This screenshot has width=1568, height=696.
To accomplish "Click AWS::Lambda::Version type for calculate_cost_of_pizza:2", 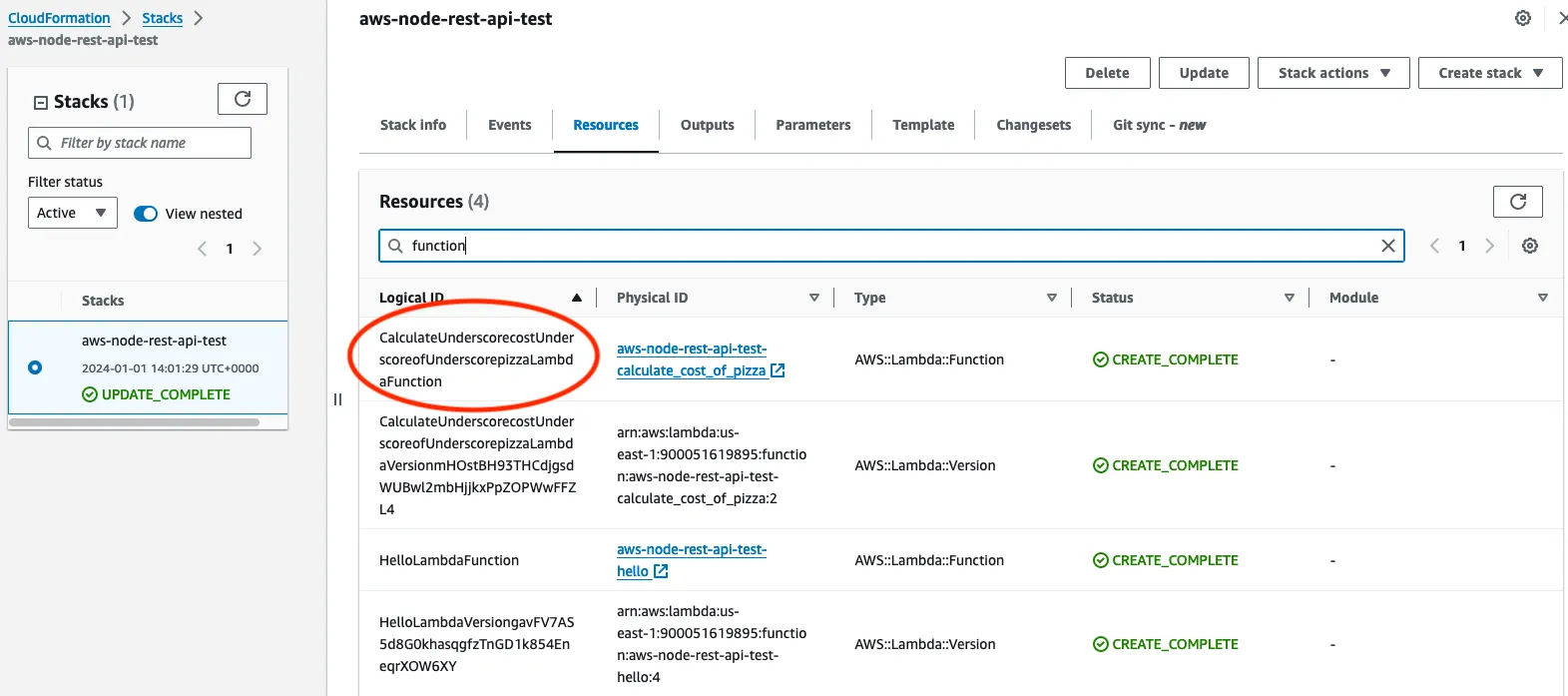I will 925,465.
